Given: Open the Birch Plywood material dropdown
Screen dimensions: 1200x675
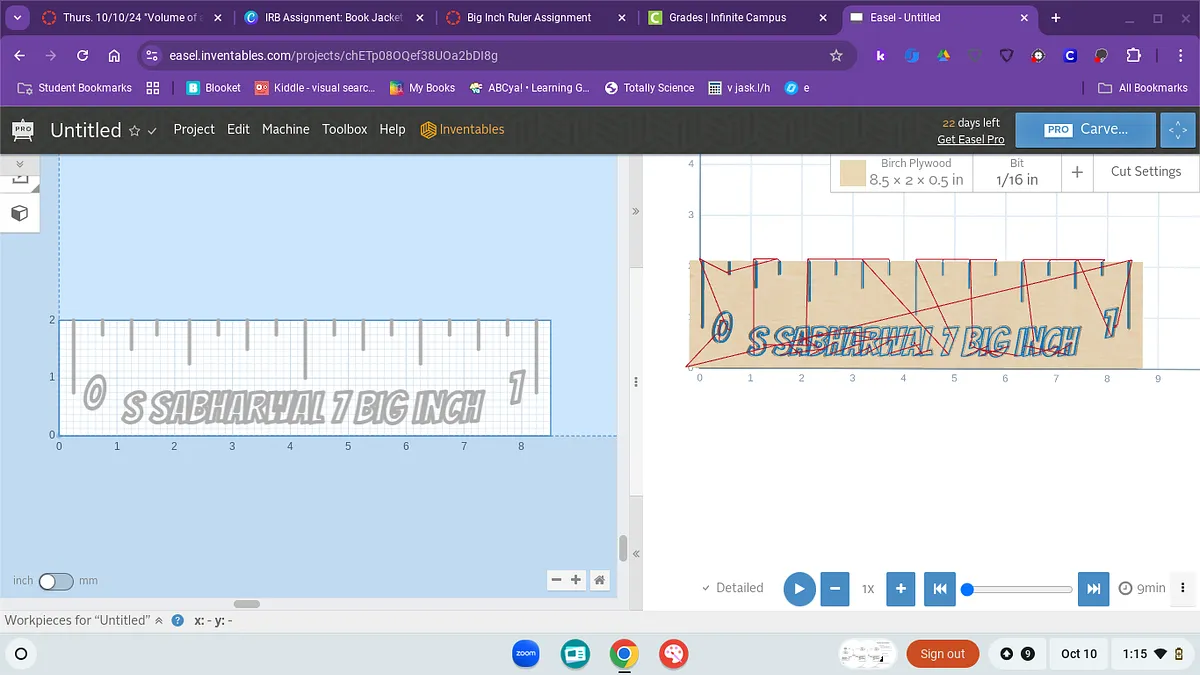Looking at the screenshot, I should pyautogui.click(x=902, y=172).
